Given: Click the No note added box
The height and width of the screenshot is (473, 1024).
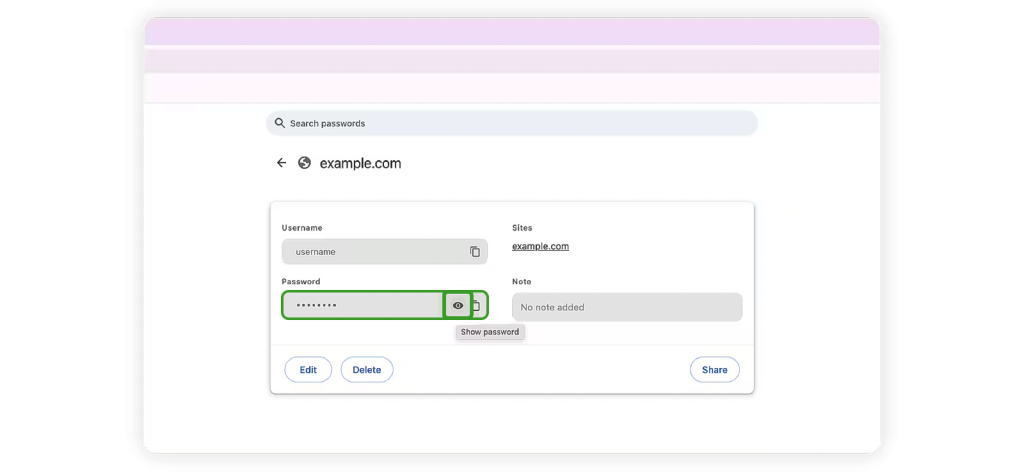Looking at the screenshot, I should coord(627,307).
